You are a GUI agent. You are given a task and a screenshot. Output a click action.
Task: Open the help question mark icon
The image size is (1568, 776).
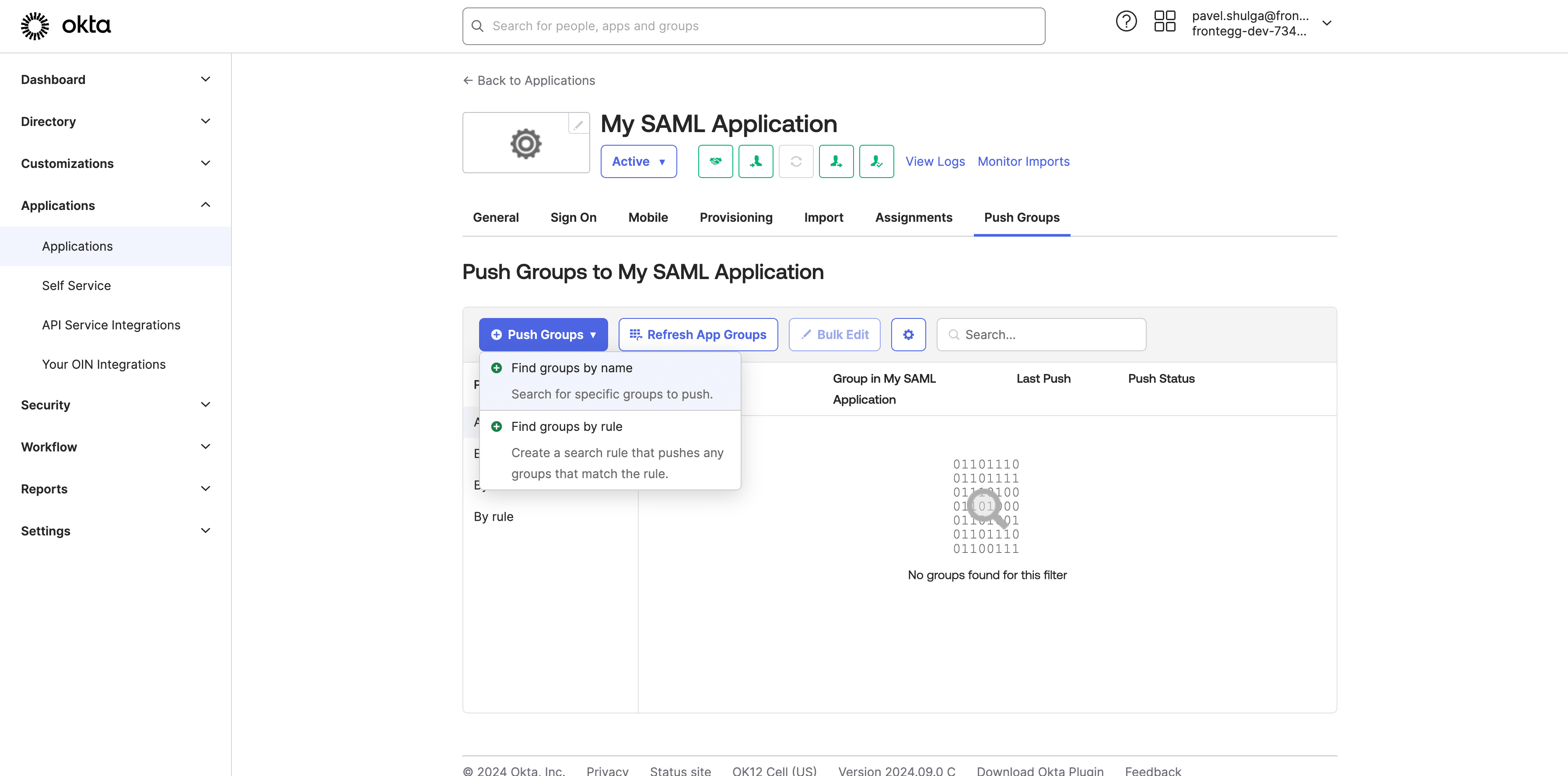1126,21
